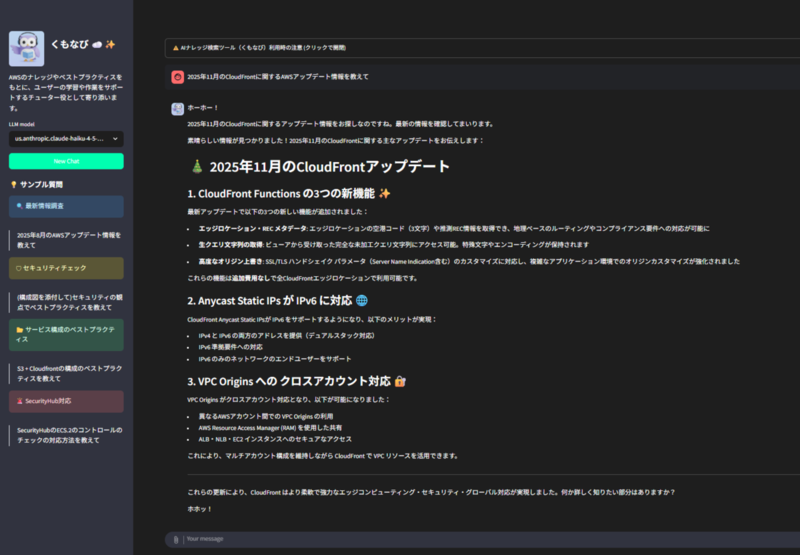Select the サービス構成のベストプラクティス category

point(66,335)
